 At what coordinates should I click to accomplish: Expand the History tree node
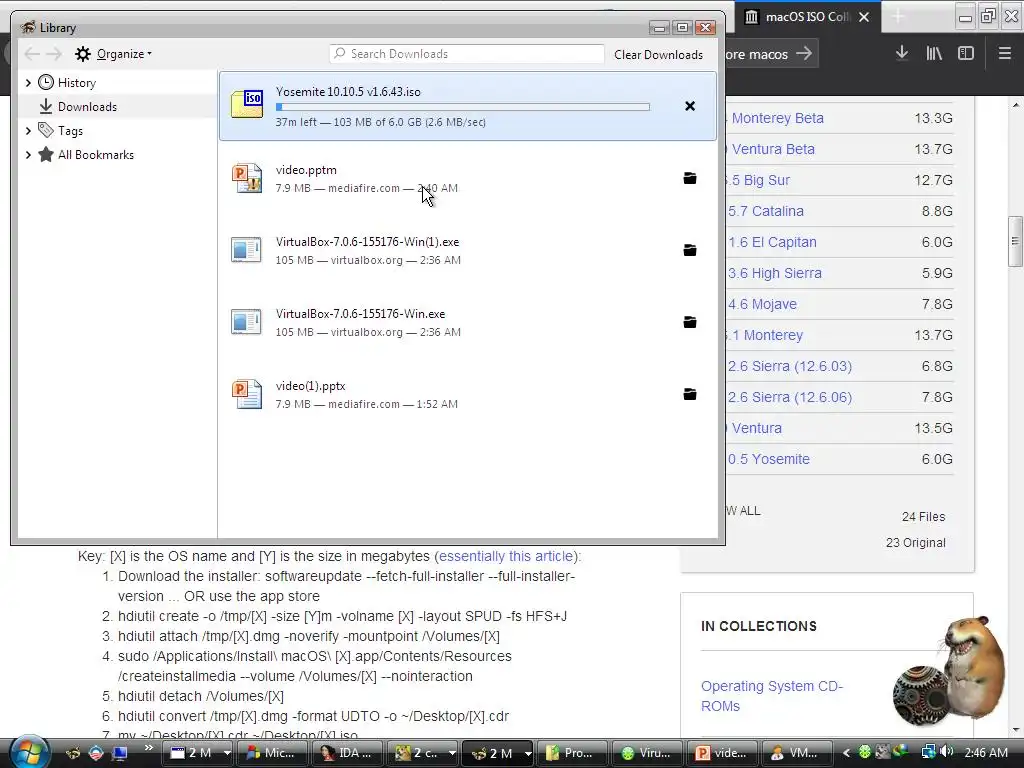(27, 82)
